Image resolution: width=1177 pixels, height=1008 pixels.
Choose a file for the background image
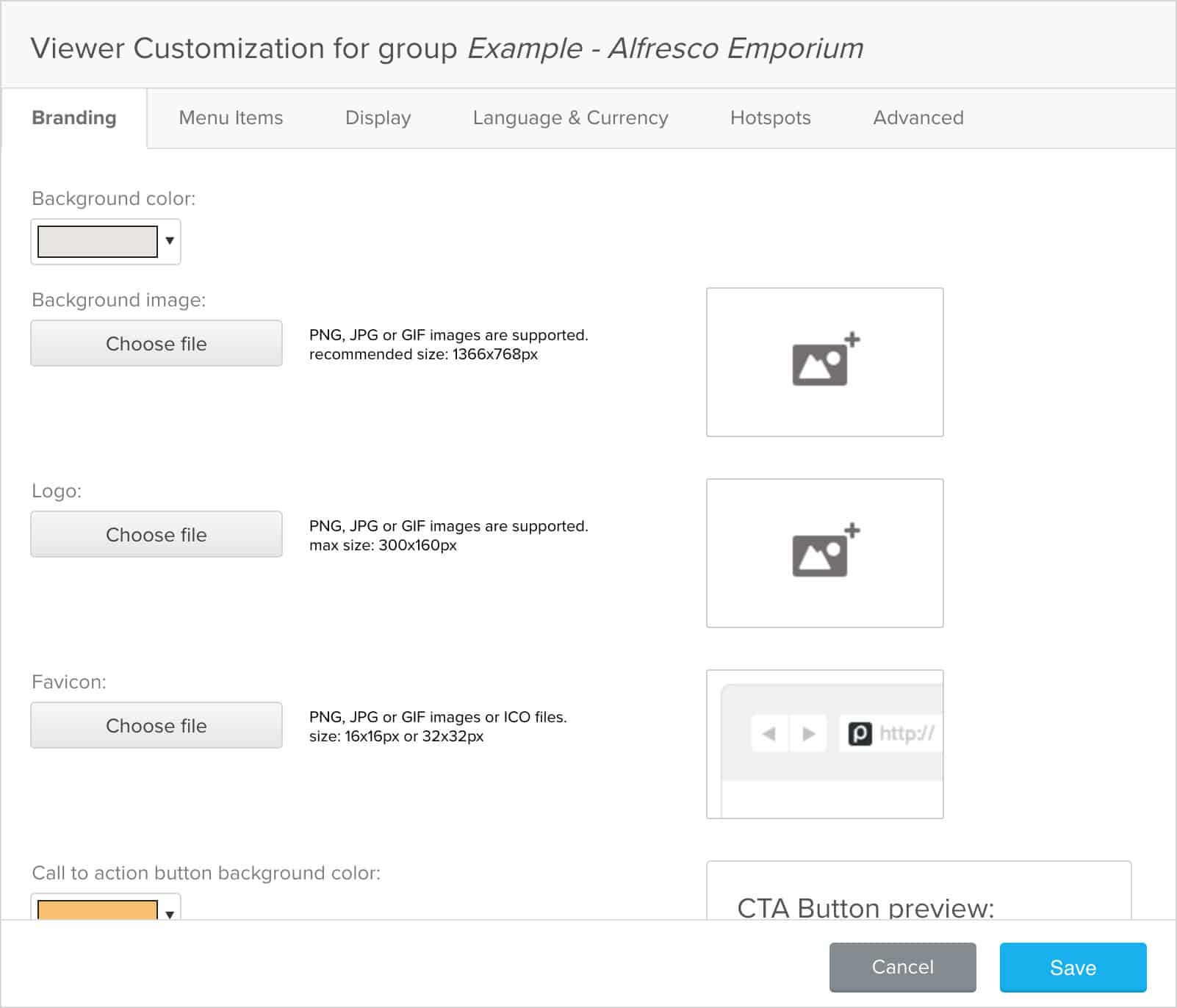point(156,343)
